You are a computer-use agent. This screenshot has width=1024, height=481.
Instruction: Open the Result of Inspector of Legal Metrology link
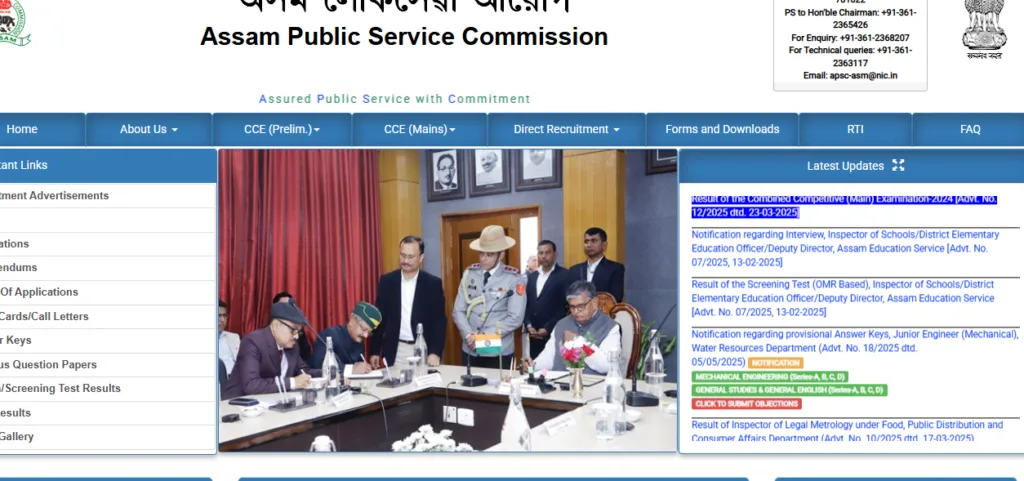pos(847,431)
